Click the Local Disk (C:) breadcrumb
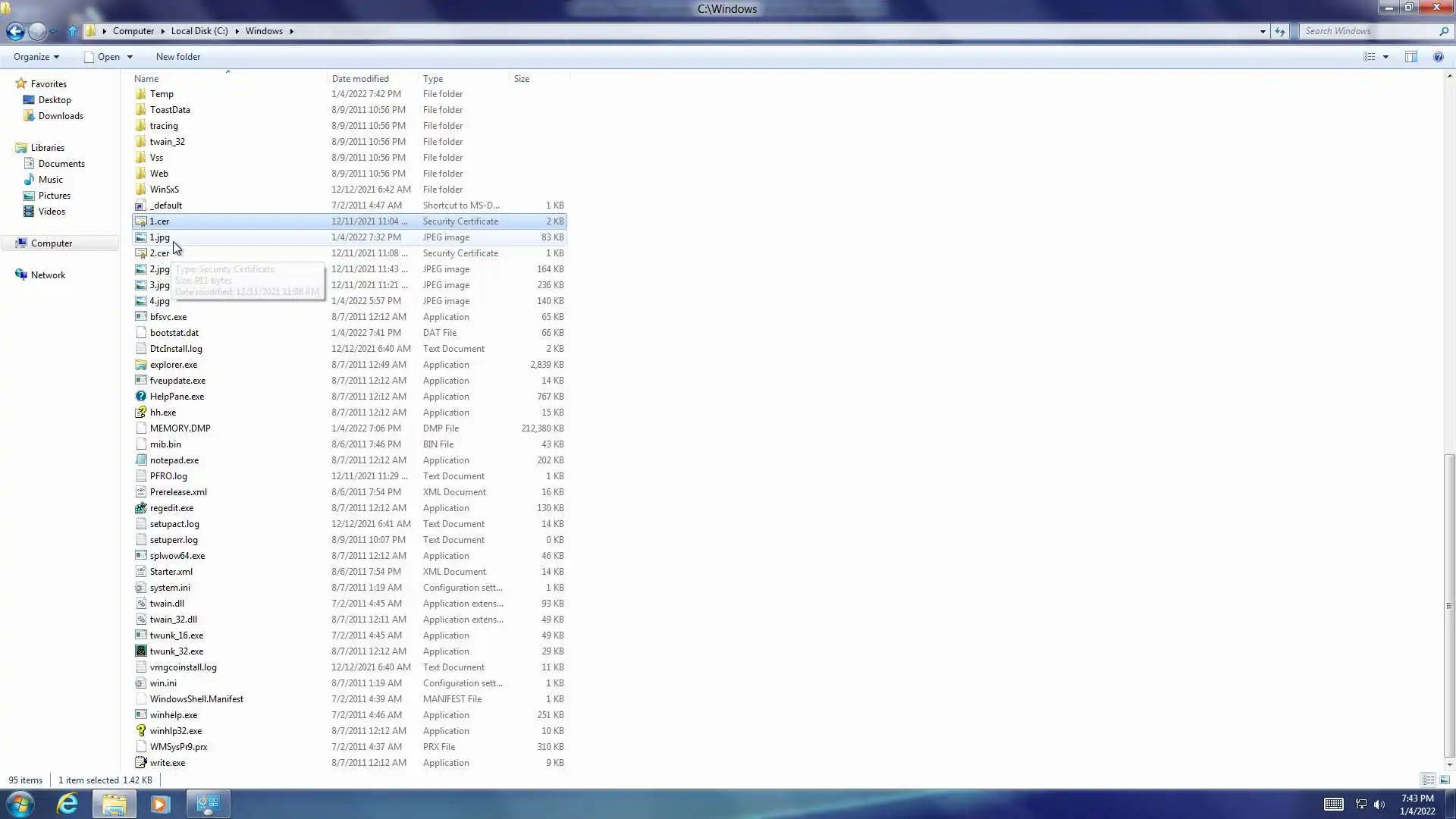 [199, 31]
